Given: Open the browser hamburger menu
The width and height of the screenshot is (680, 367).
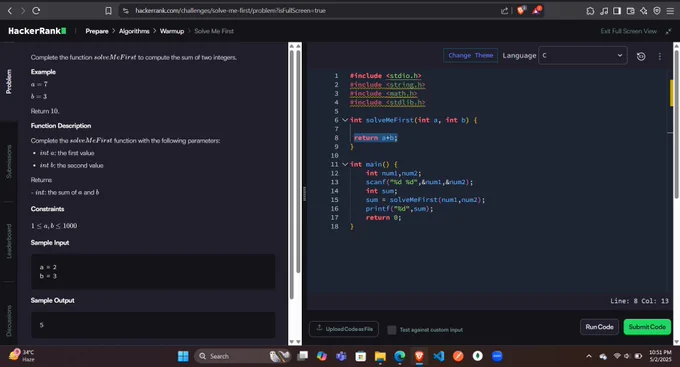Looking at the screenshot, I should tap(670, 11).
